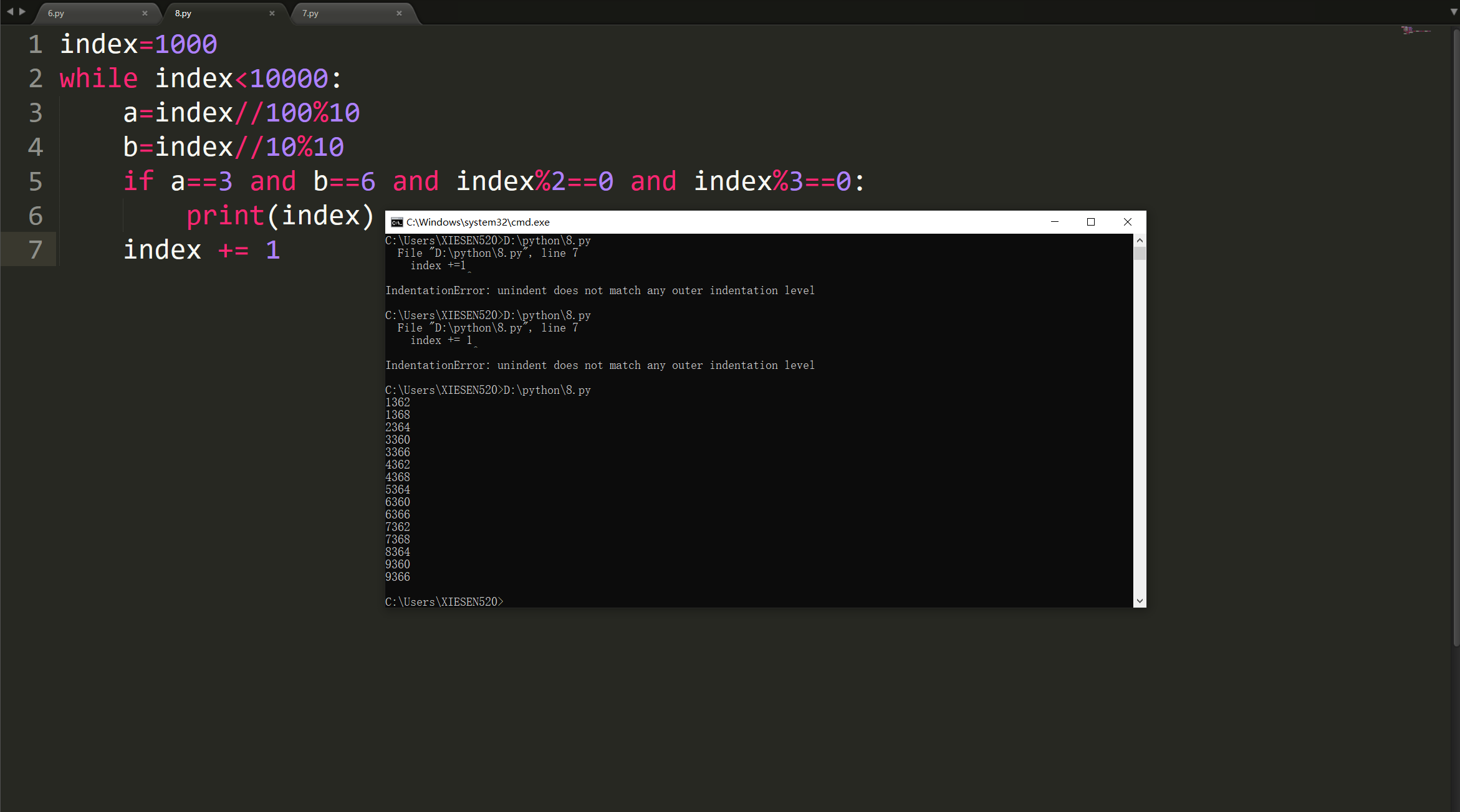
Task: Close the 6.py tab
Action: (x=145, y=13)
